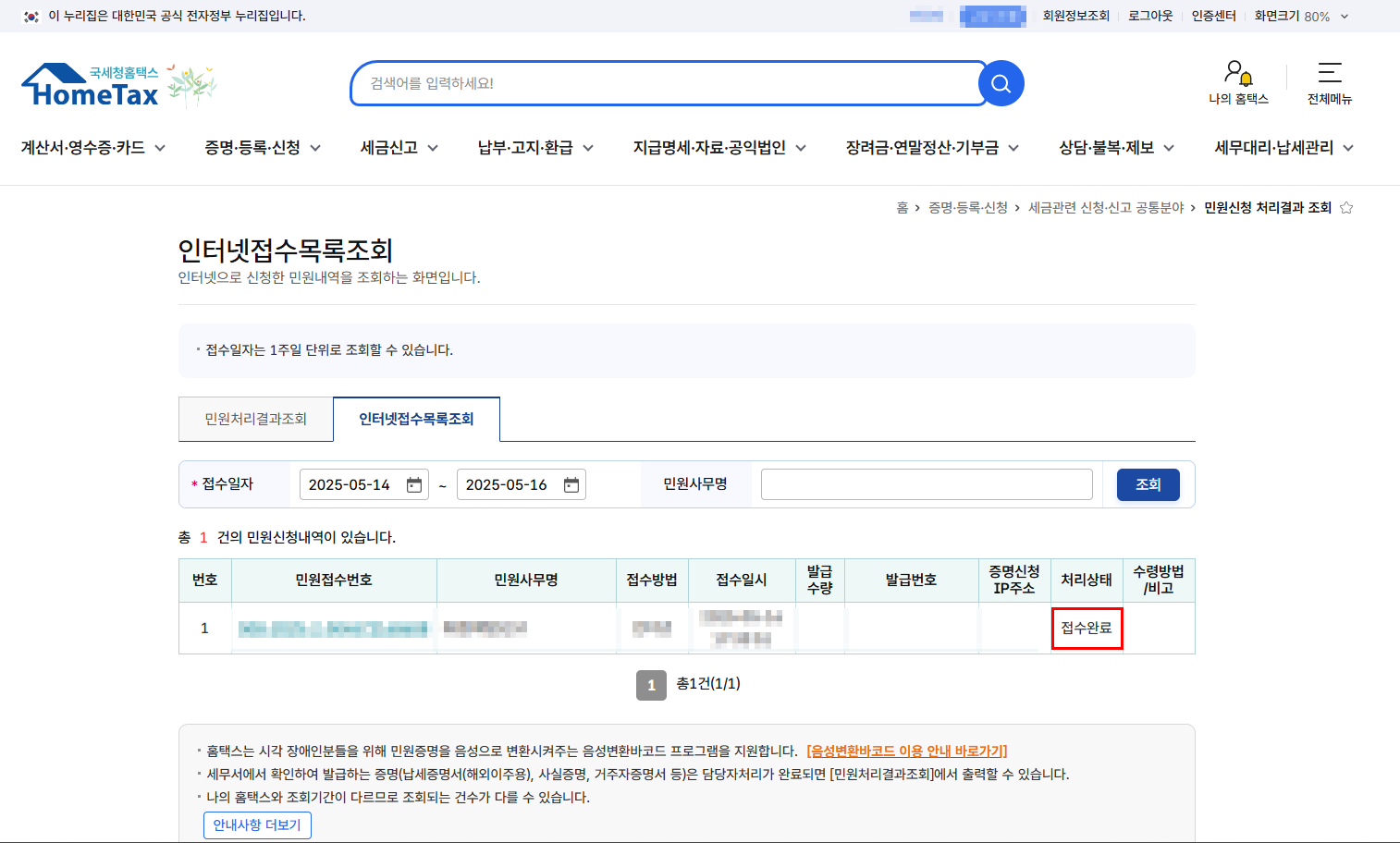Viewport: 1400px width, 843px height.
Task: Expand 상담·불복·제보 menu
Action: pos(1116,148)
